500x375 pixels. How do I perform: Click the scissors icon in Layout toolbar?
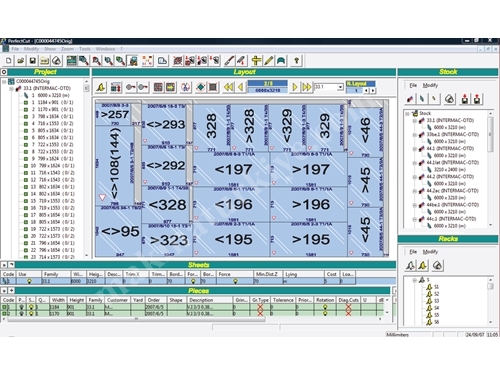pyautogui.click(x=185, y=87)
